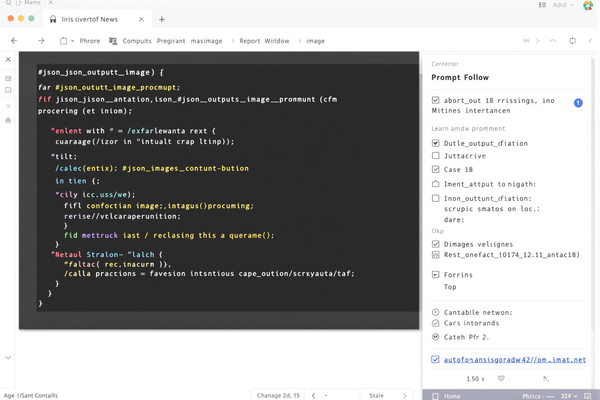Click the Home button in bottom bar
This screenshot has width=600, height=400.
450,395
